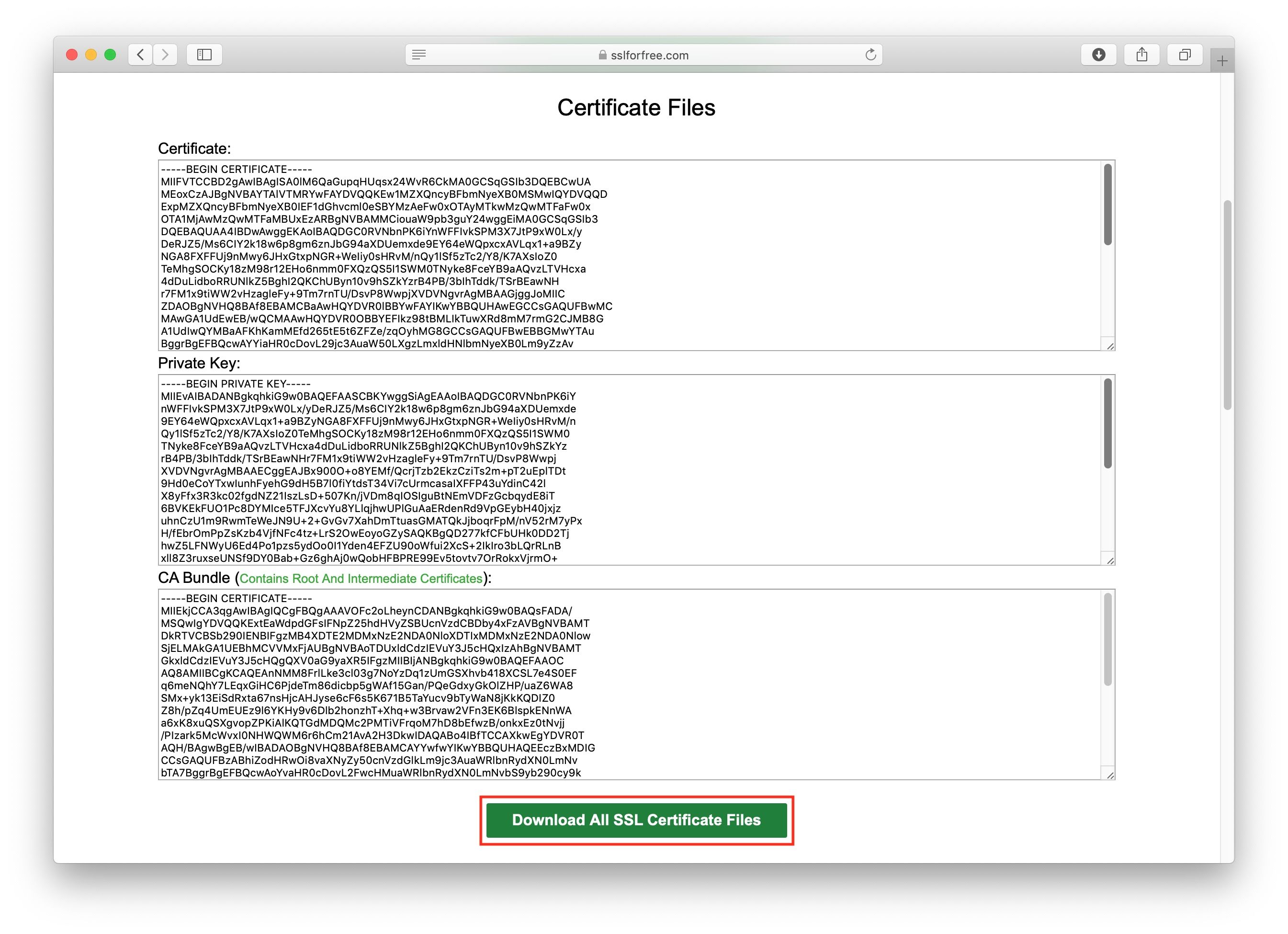Click the page's main vertical scrollbar

[x=1227, y=305]
